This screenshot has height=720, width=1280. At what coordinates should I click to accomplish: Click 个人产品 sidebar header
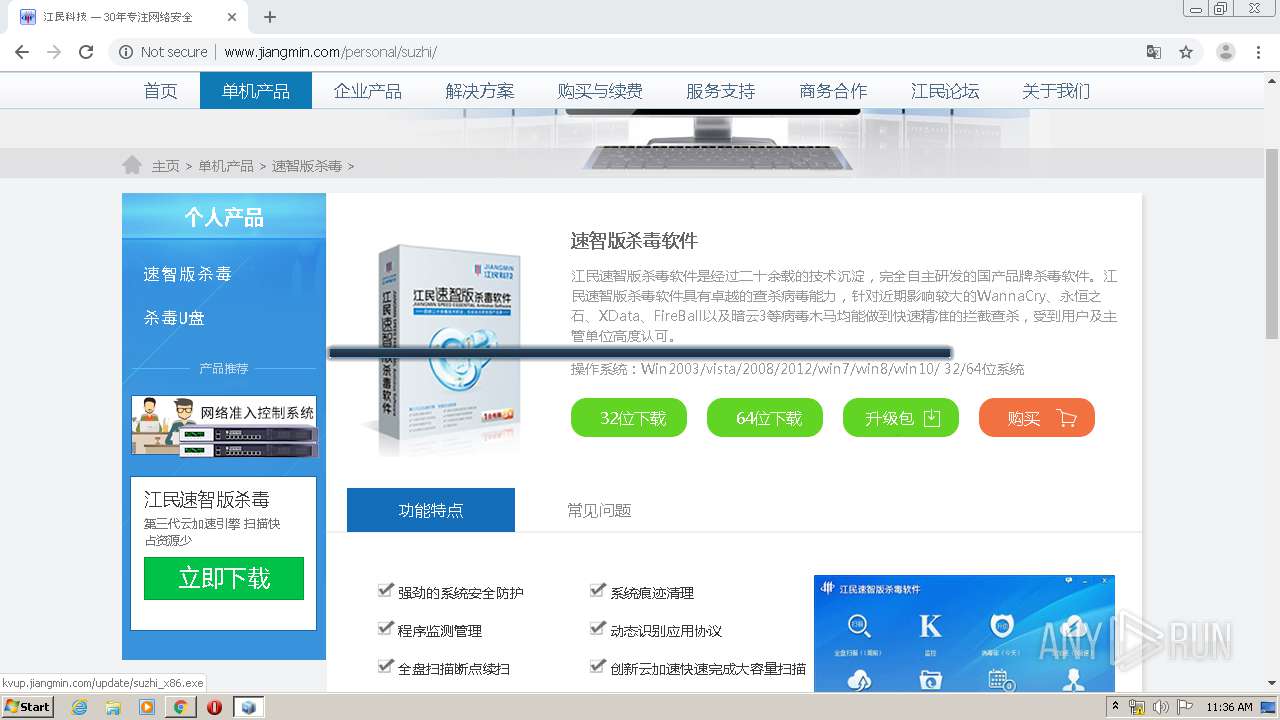click(x=224, y=217)
